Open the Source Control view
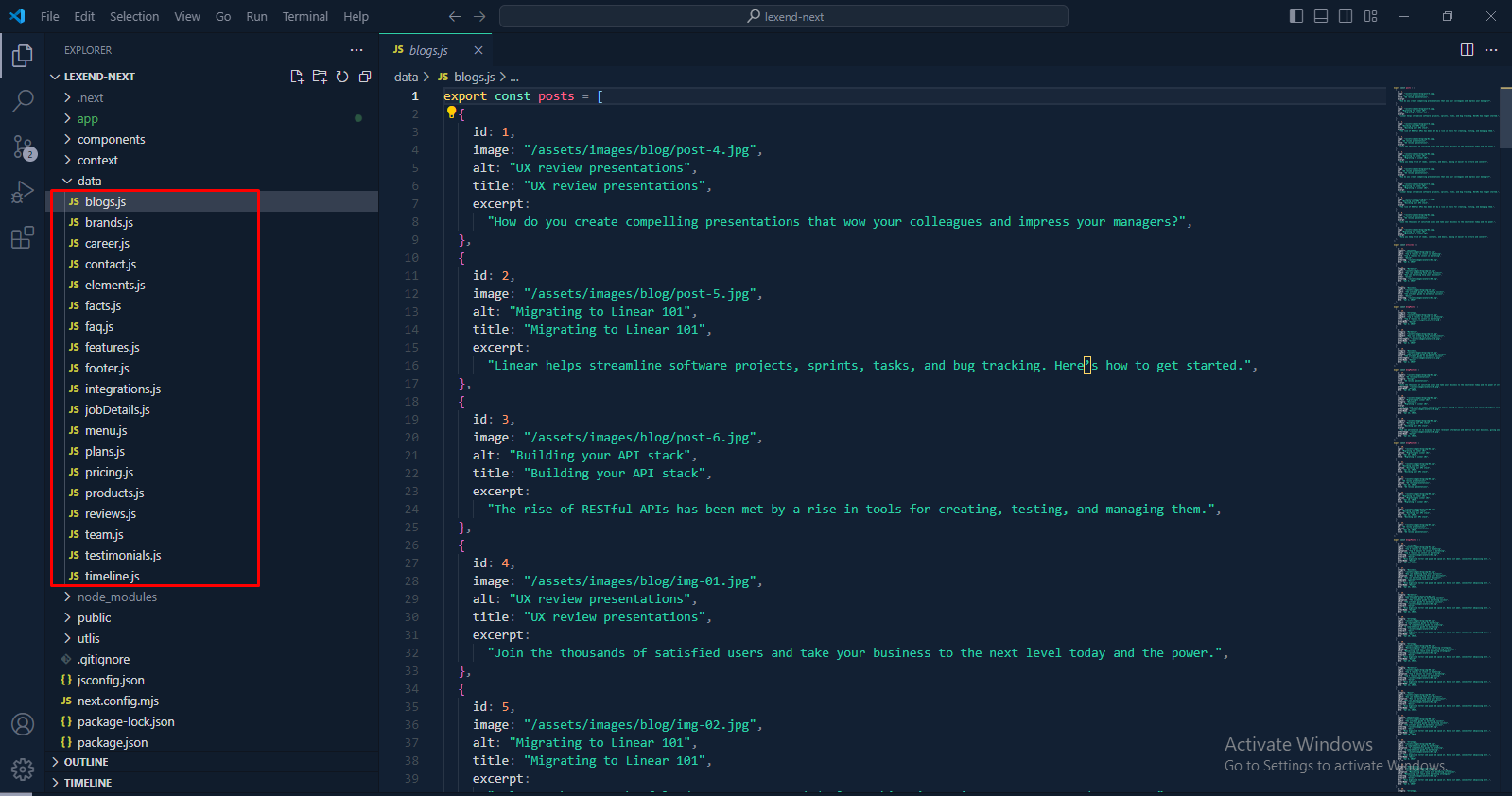 23,147
